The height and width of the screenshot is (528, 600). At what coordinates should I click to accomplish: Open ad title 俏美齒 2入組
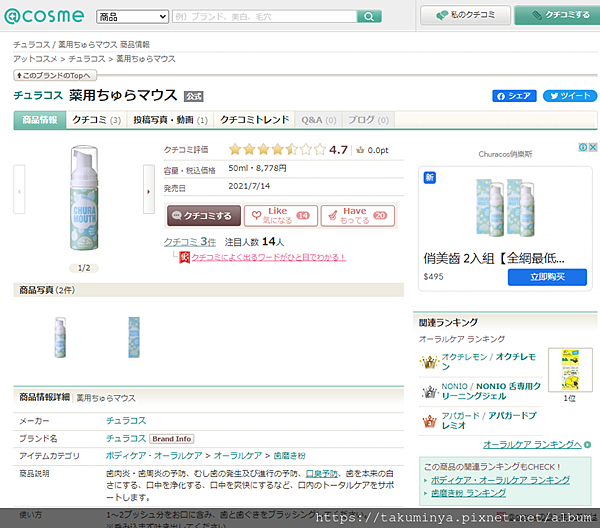coord(494,259)
